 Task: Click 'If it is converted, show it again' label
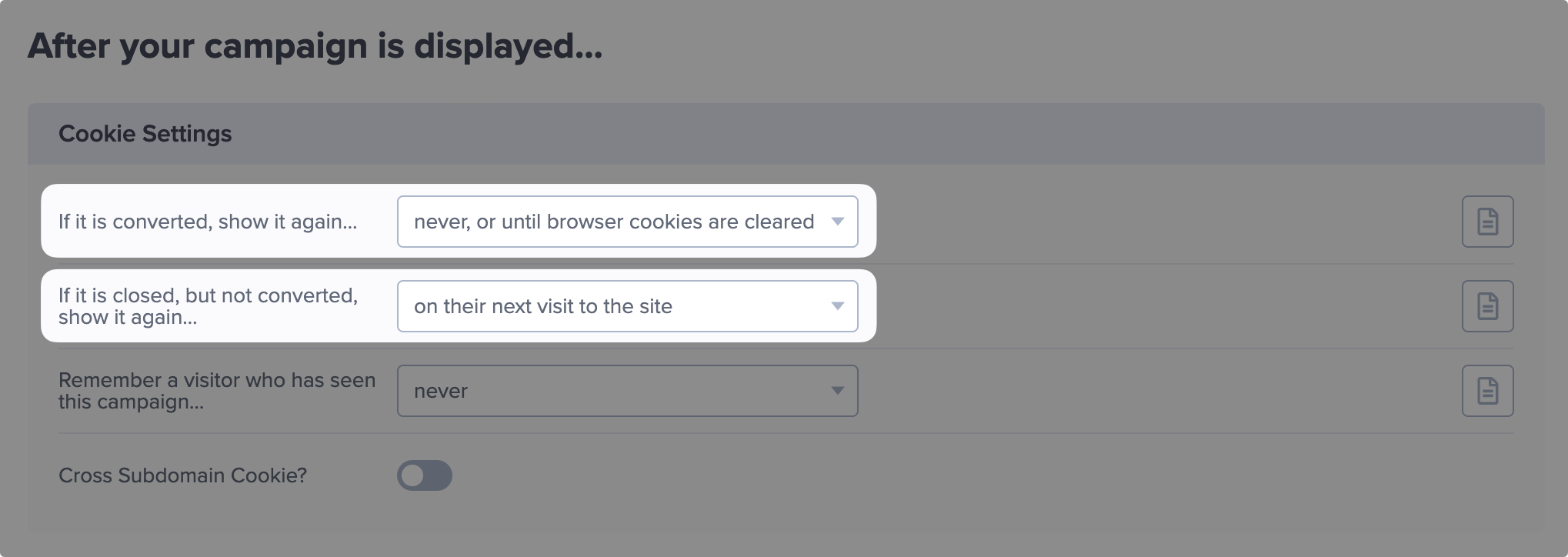(x=208, y=222)
